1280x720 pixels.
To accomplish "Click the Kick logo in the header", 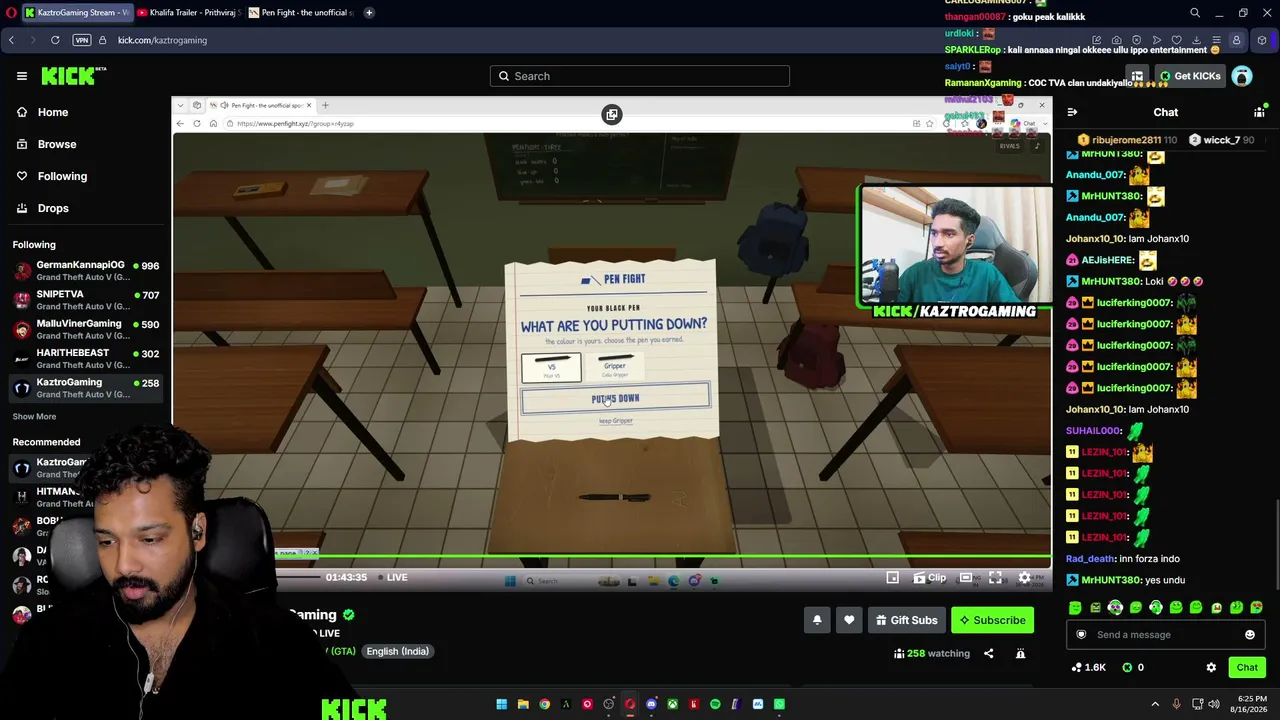I will pos(73,76).
